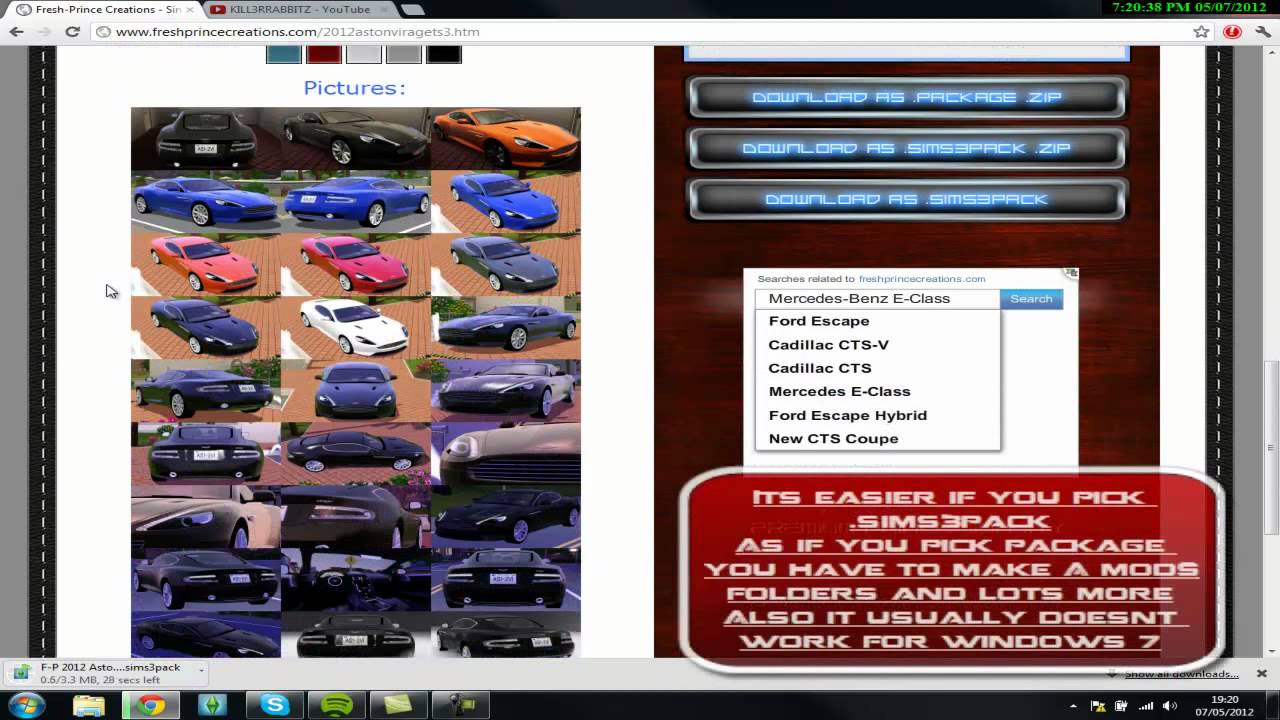Screen dimensions: 1280x720
Task: Open the red extension icon in toolbar
Action: [1232, 32]
